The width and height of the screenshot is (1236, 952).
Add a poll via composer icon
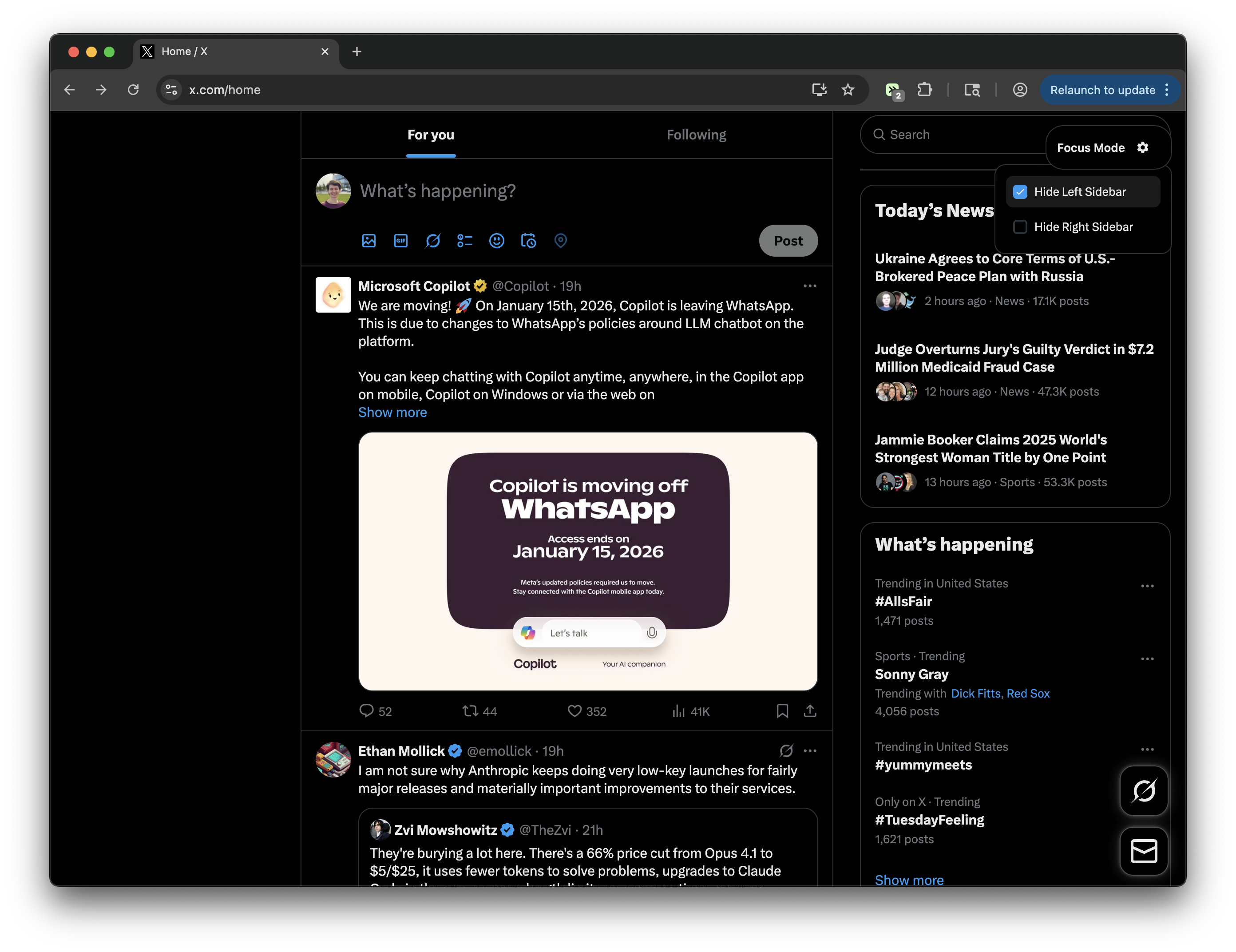465,241
